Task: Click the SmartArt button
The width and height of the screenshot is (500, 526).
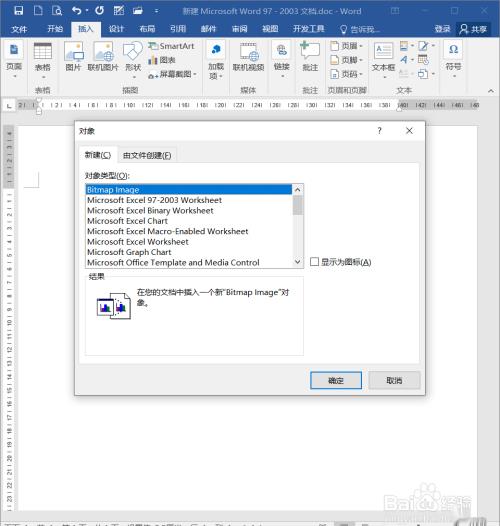Action: (171, 46)
